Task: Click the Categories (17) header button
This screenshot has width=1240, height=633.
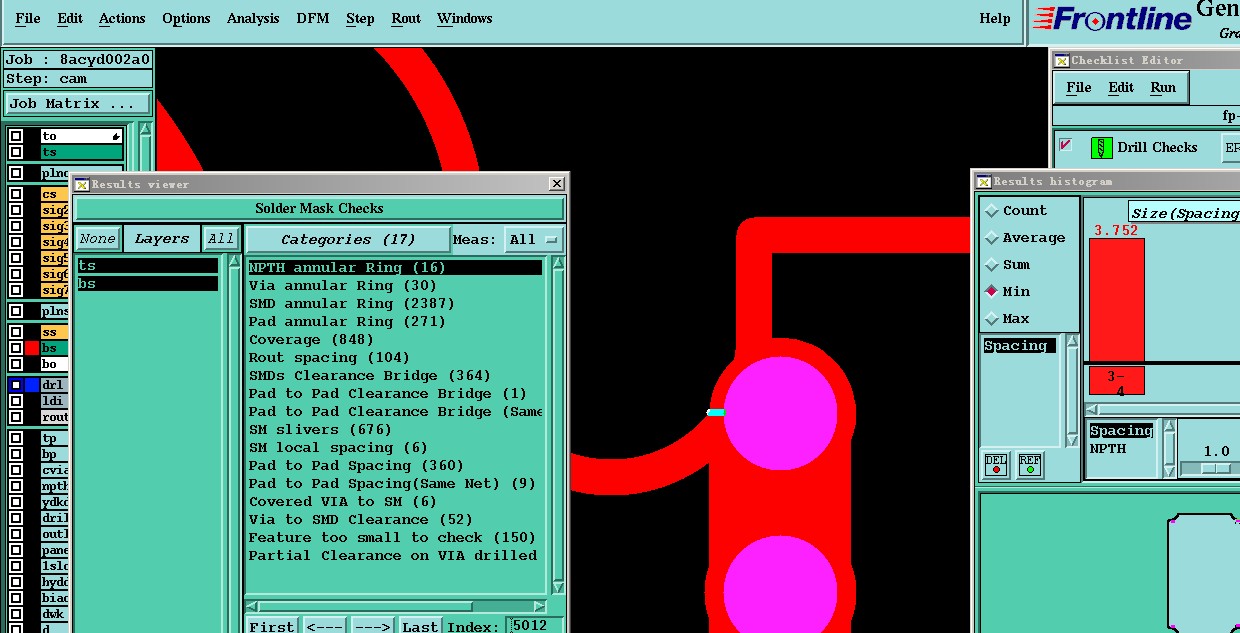Action: click(348, 240)
